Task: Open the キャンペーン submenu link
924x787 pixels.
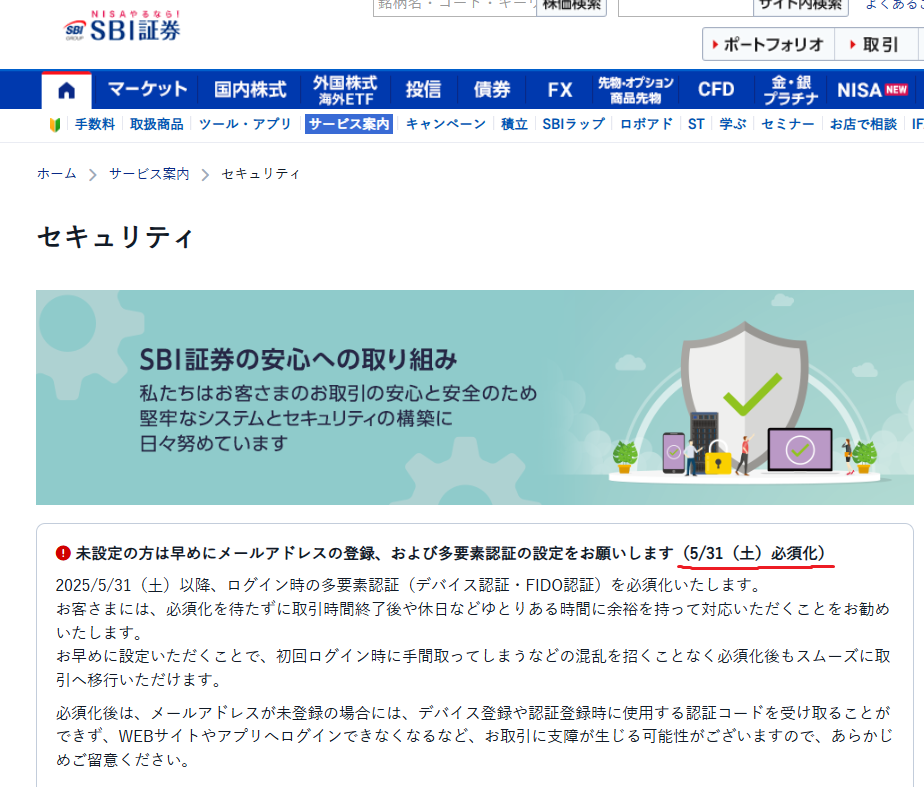Action: [446, 124]
